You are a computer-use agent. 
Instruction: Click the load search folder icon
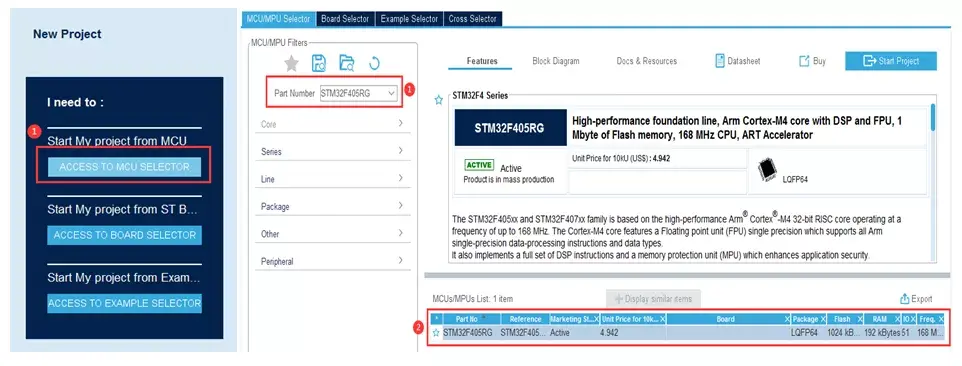point(347,63)
